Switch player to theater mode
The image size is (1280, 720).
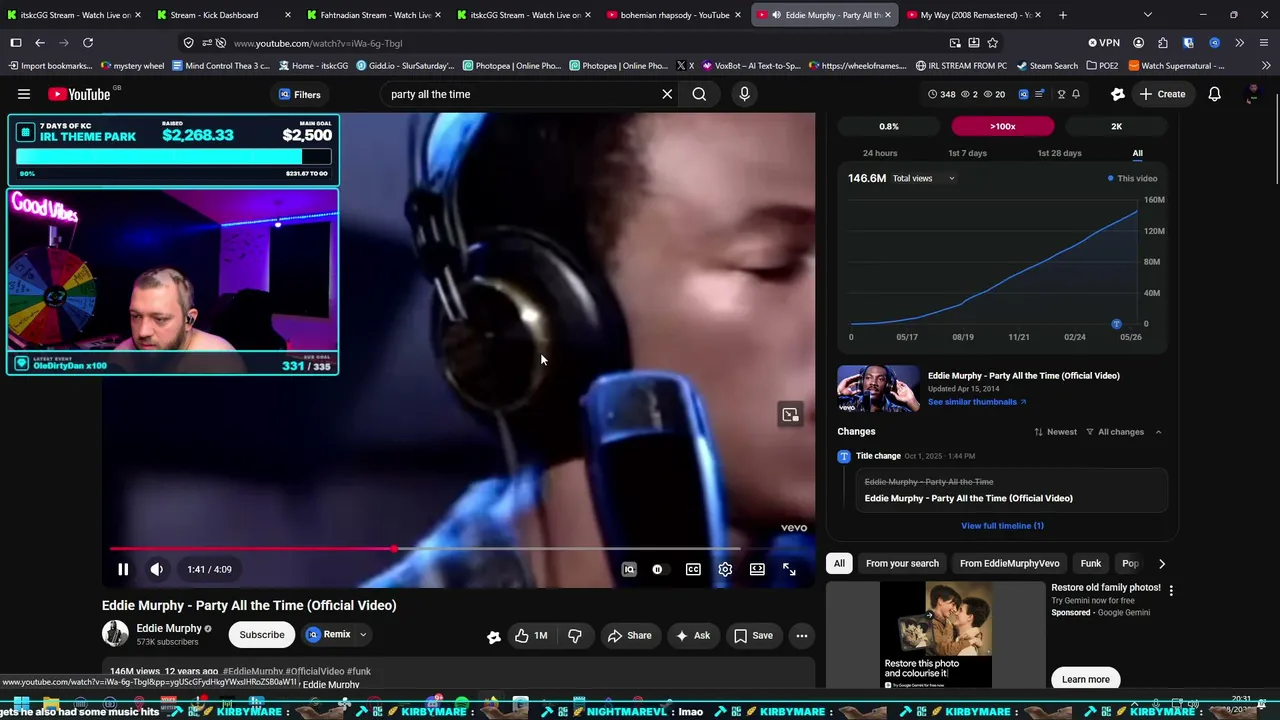tap(757, 569)
